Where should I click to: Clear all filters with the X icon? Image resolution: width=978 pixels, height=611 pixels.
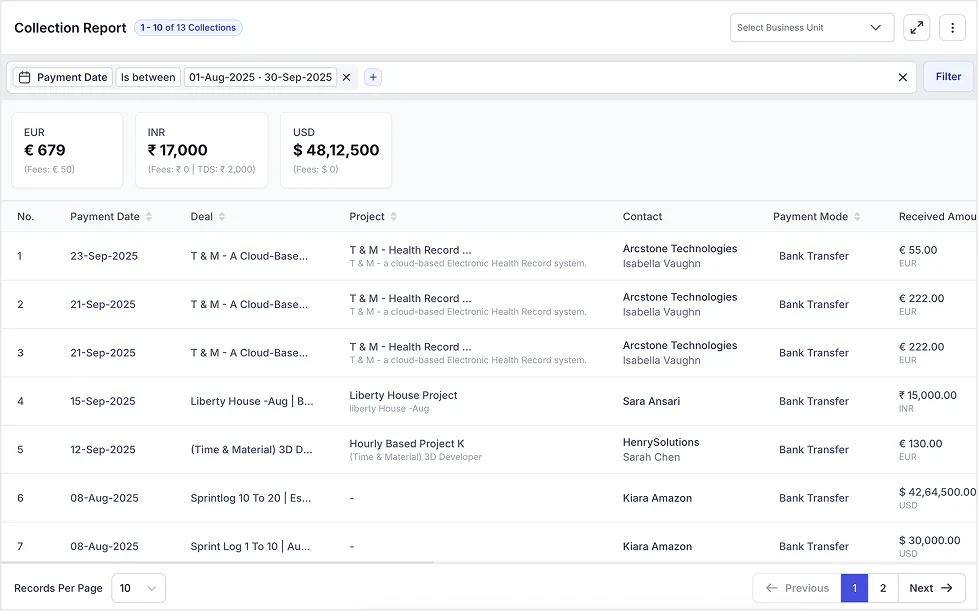[x=902, y=76]
